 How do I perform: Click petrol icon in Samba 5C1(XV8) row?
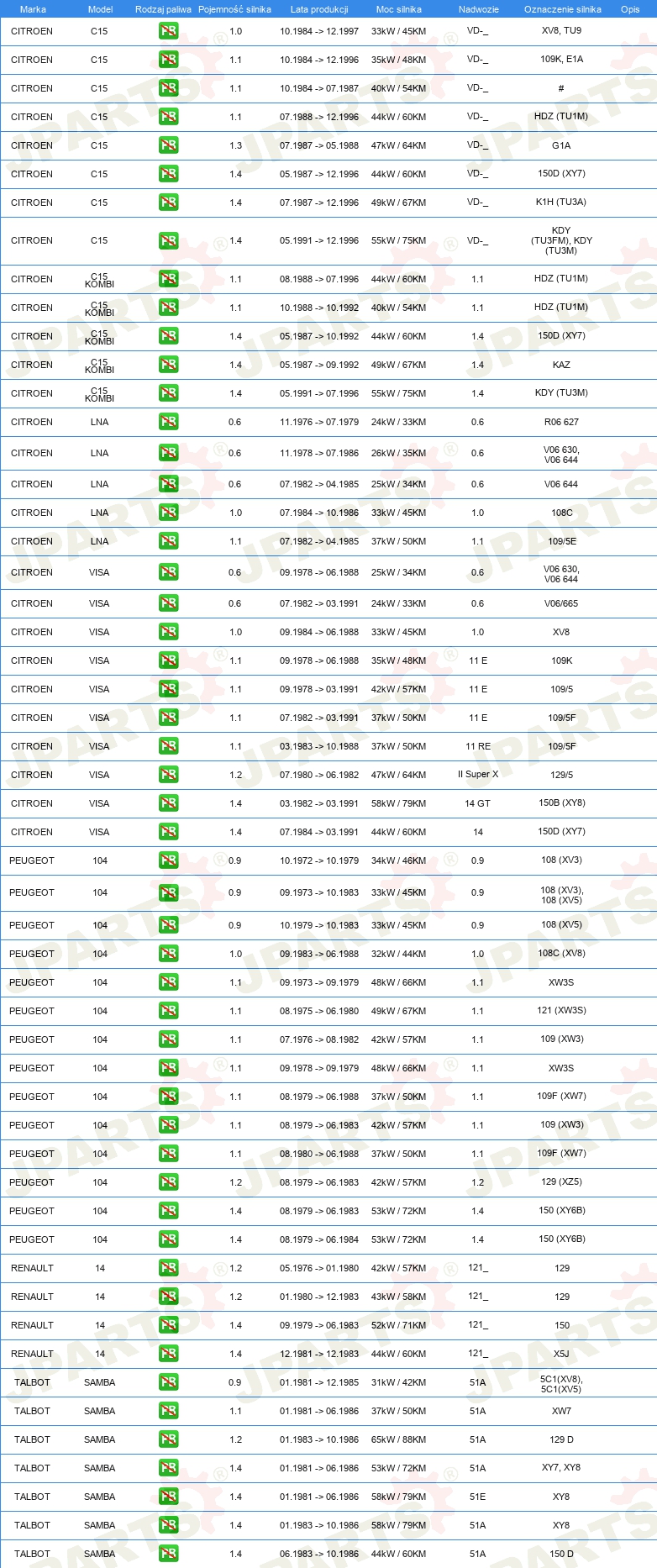pyautogui.click(x=168, y=1382)
